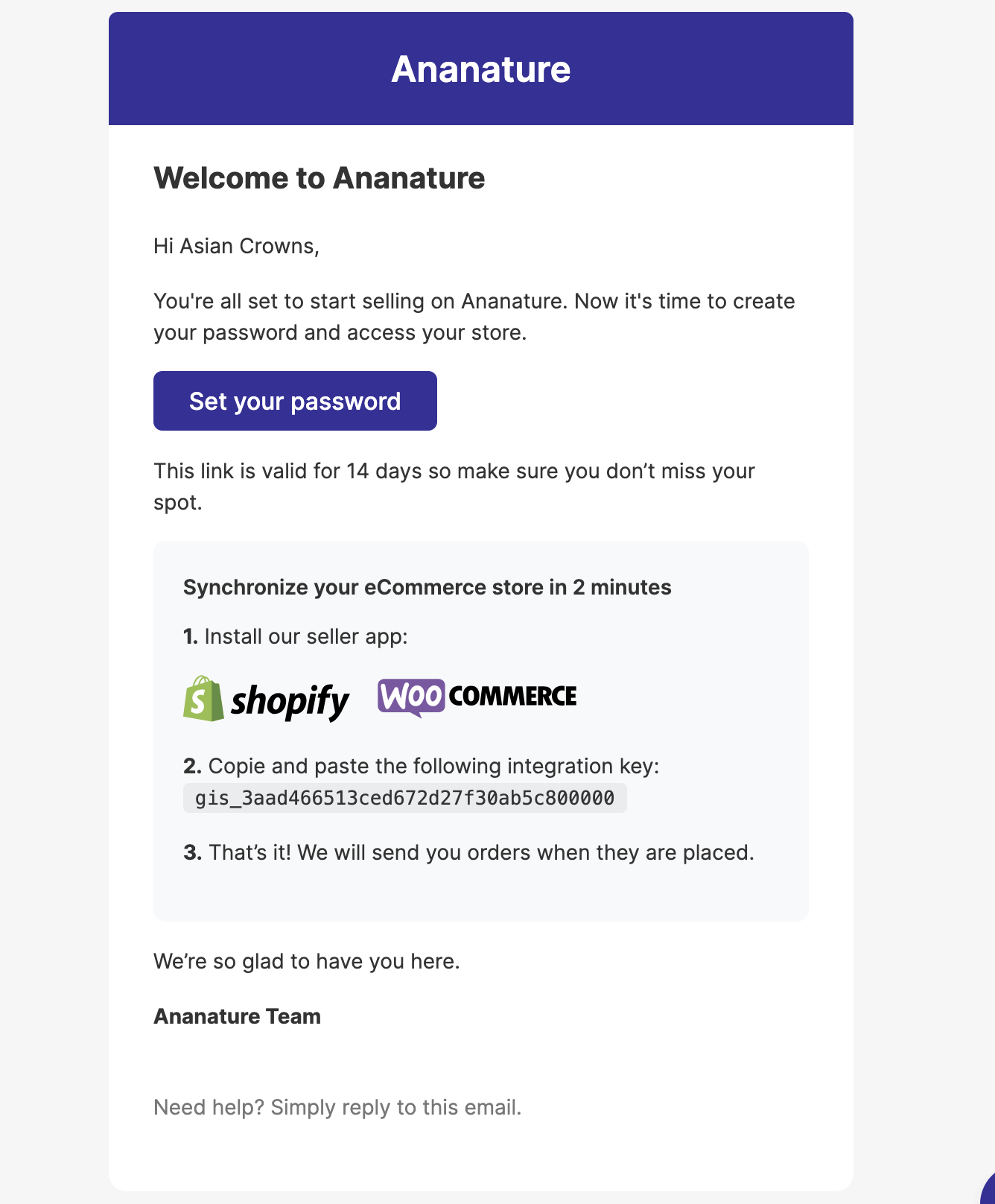Click the Ananature Team signature

pyautogui.click(x=237, y=1016)
